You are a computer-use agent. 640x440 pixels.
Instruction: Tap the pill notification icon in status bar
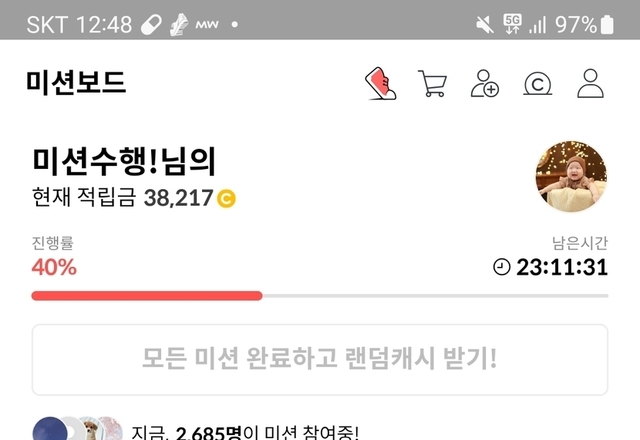coord(151,24)
